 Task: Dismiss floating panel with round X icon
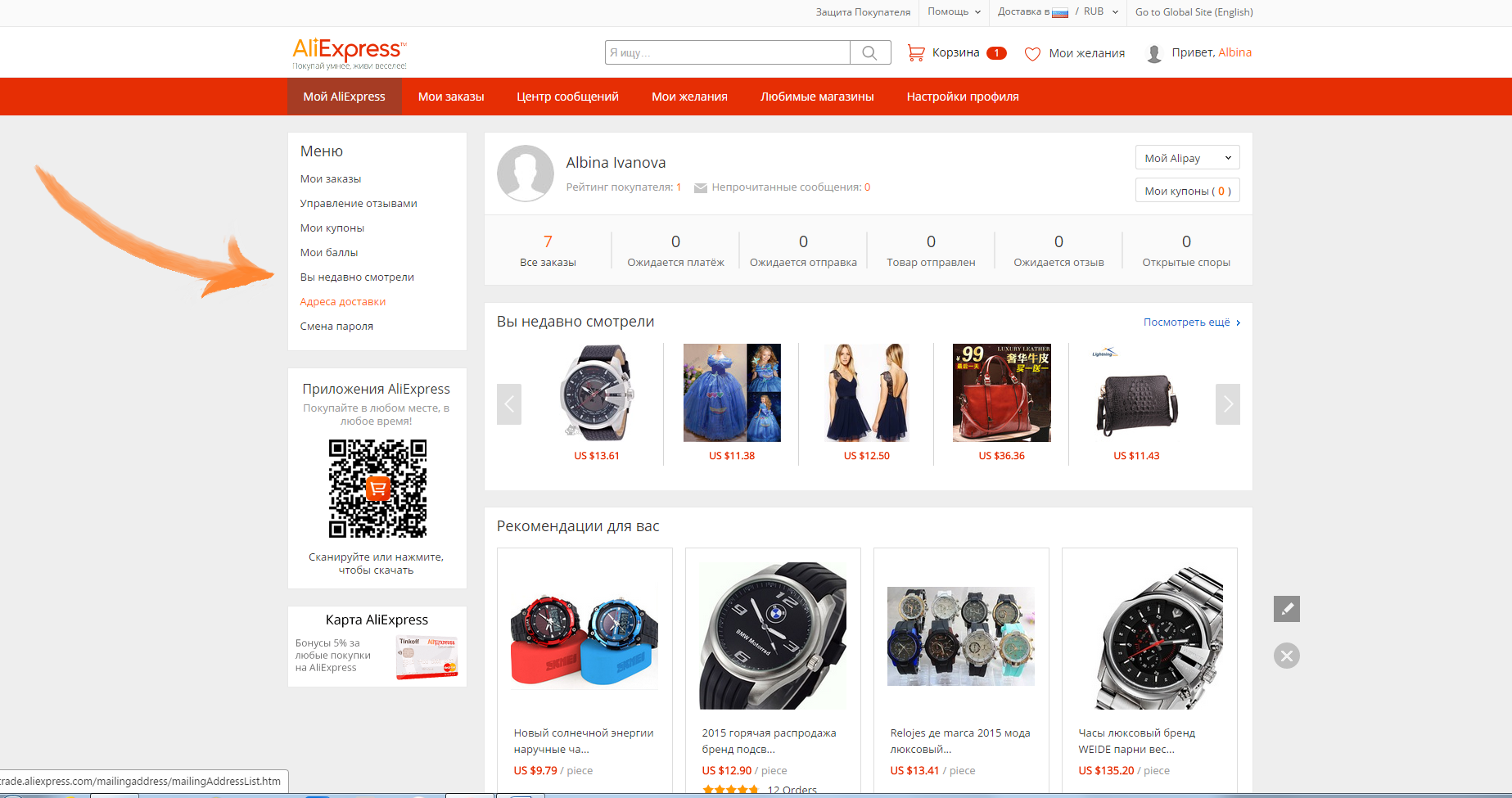point(1286,656)
